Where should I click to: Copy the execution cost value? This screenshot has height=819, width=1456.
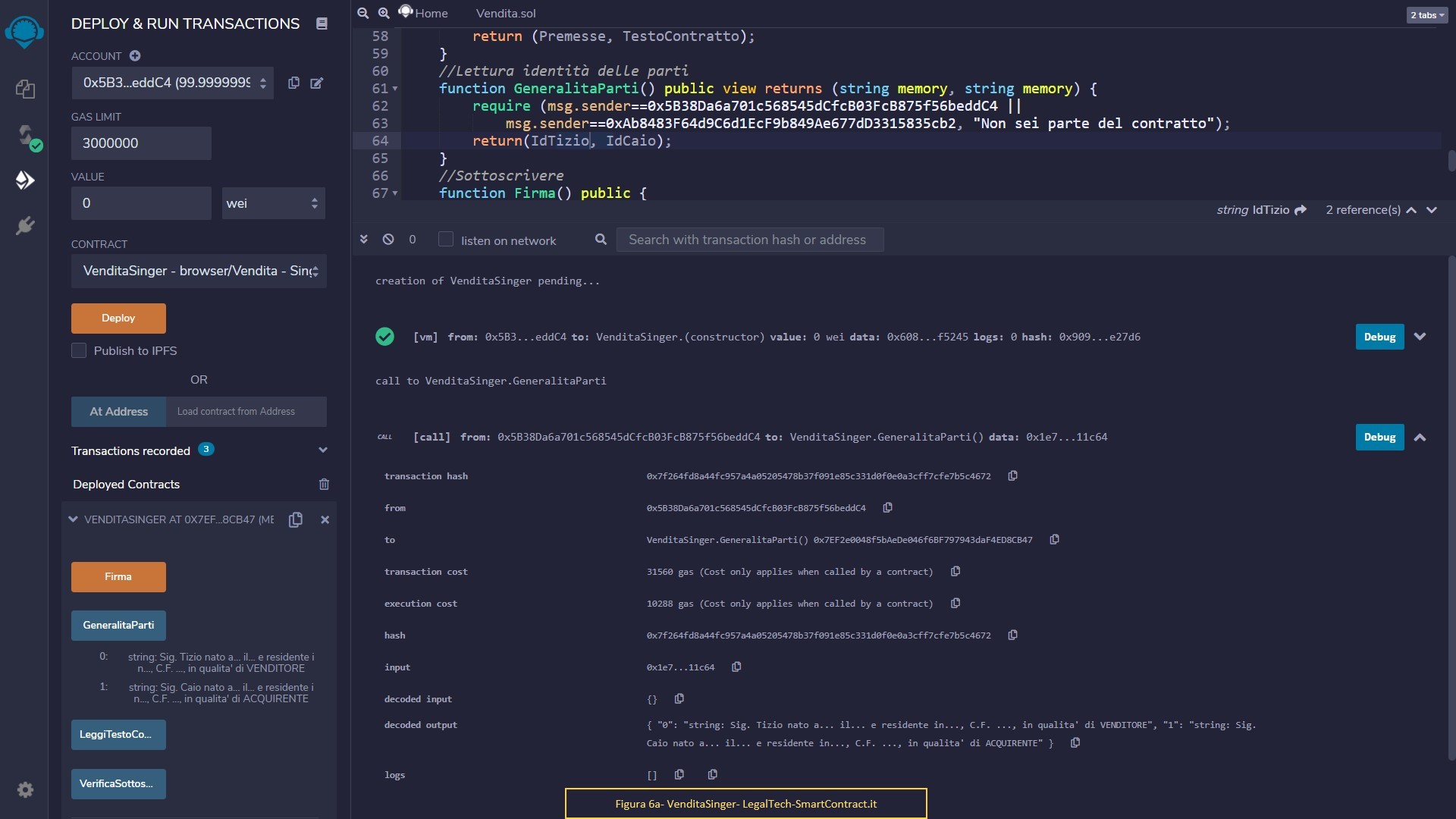click(x=955, y=603)
